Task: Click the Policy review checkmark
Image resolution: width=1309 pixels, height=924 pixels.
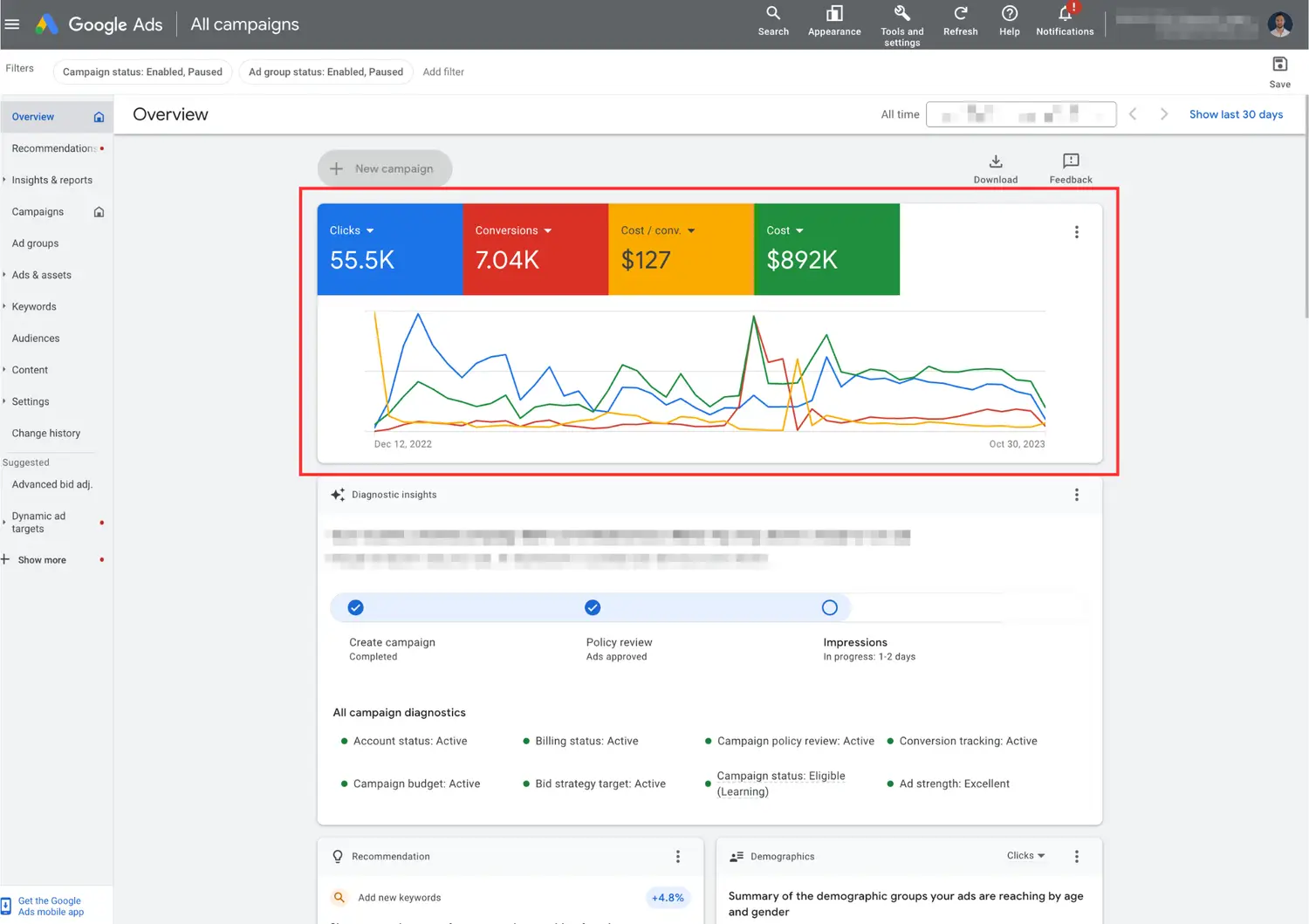Action: (x=593, y=607)
